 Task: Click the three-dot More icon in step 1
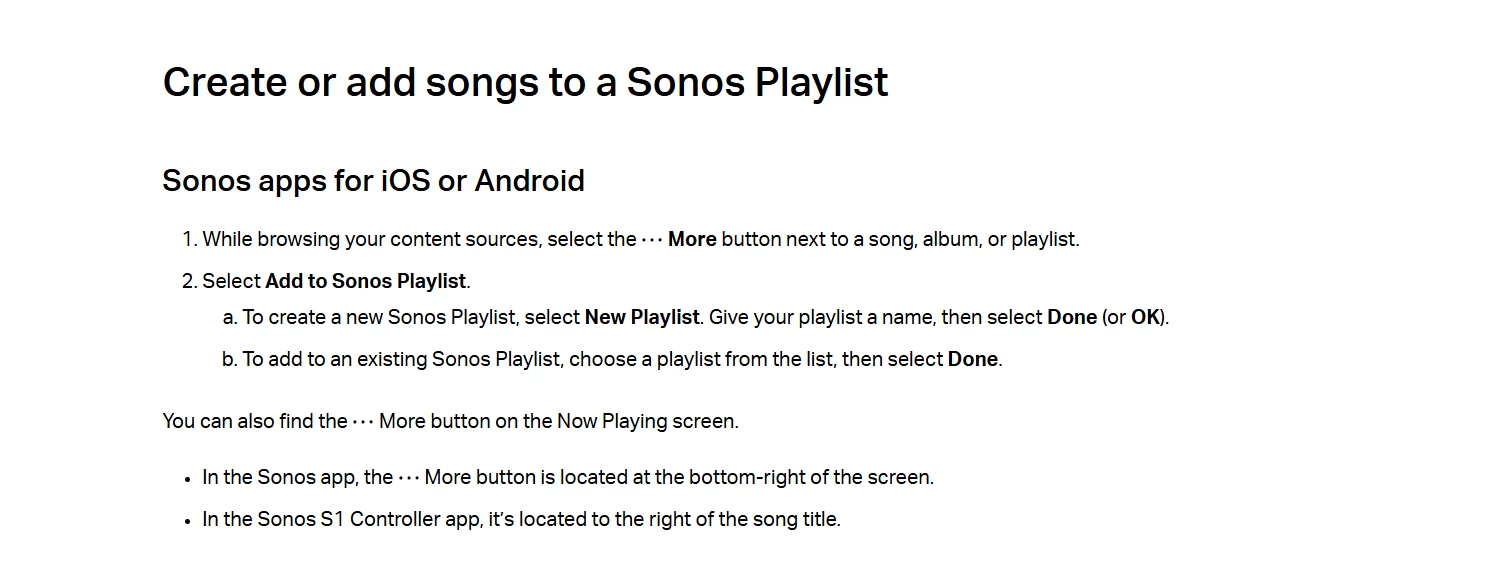(x=652, y=240)
